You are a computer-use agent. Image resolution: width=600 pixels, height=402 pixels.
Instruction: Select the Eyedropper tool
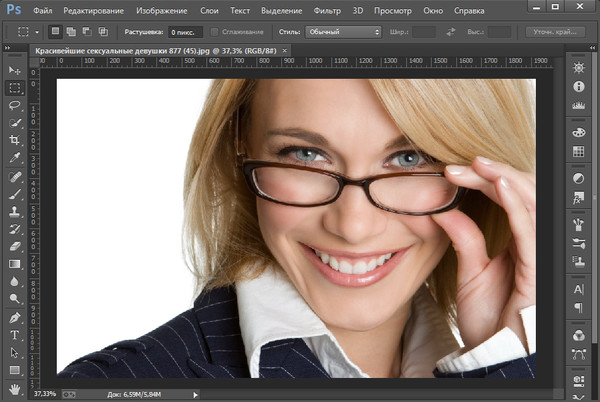click(15, 158)
